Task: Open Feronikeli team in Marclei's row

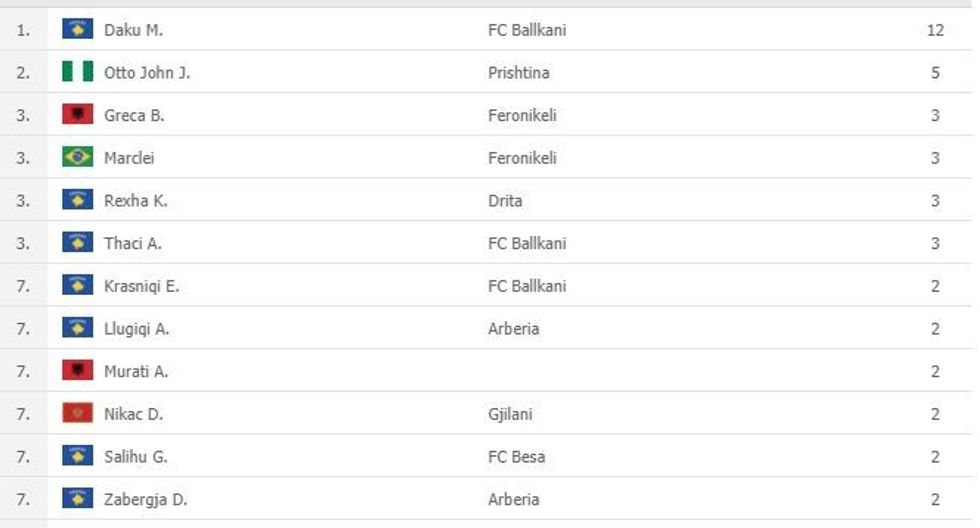Action: point(522,158)
